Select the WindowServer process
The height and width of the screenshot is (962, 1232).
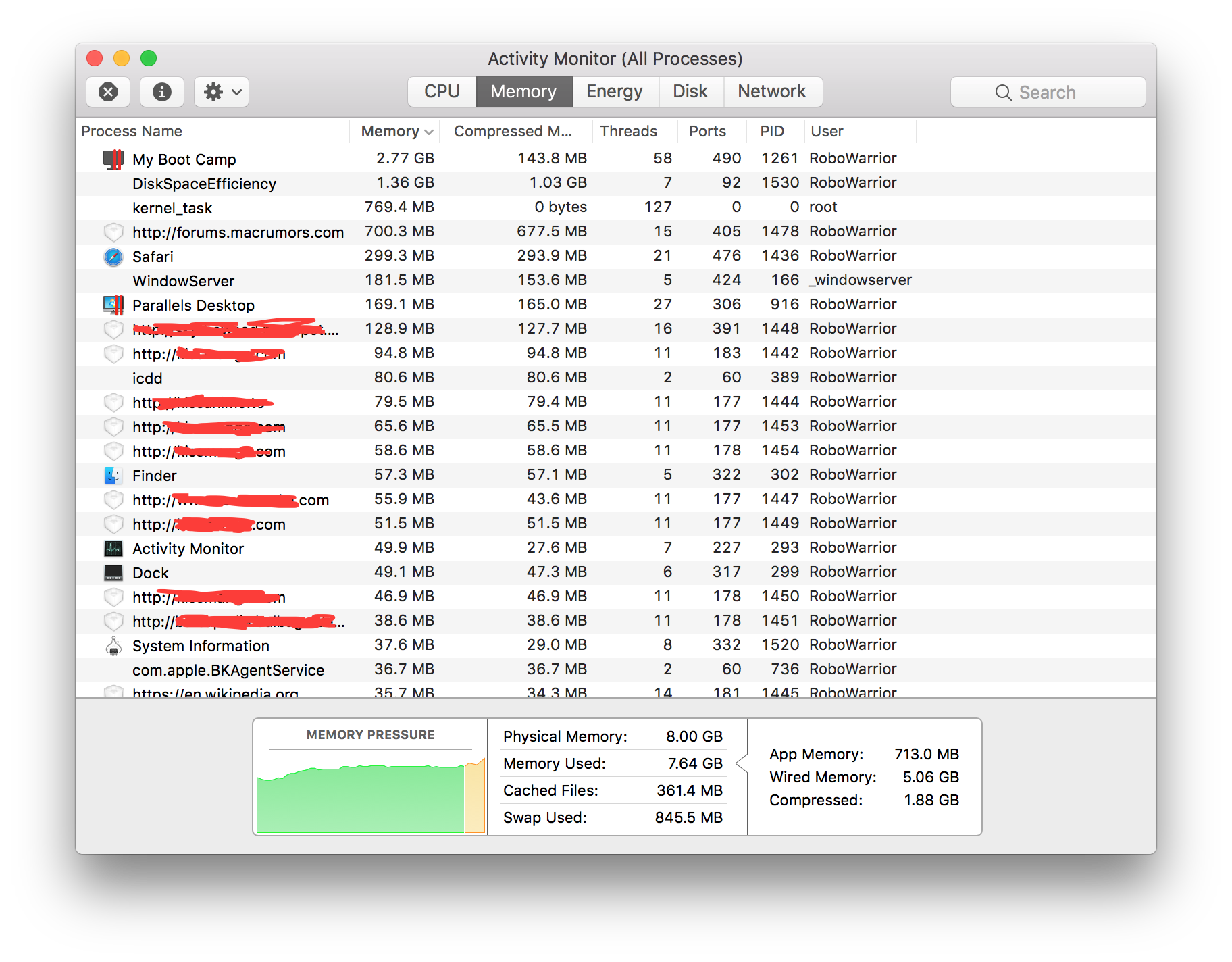pyautogui.click(x=616, y=281)
